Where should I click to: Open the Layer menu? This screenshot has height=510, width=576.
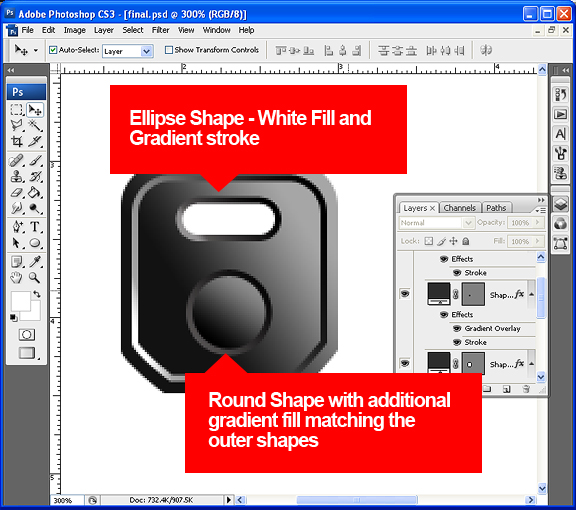pyautogui.click(x=104, y=30)
